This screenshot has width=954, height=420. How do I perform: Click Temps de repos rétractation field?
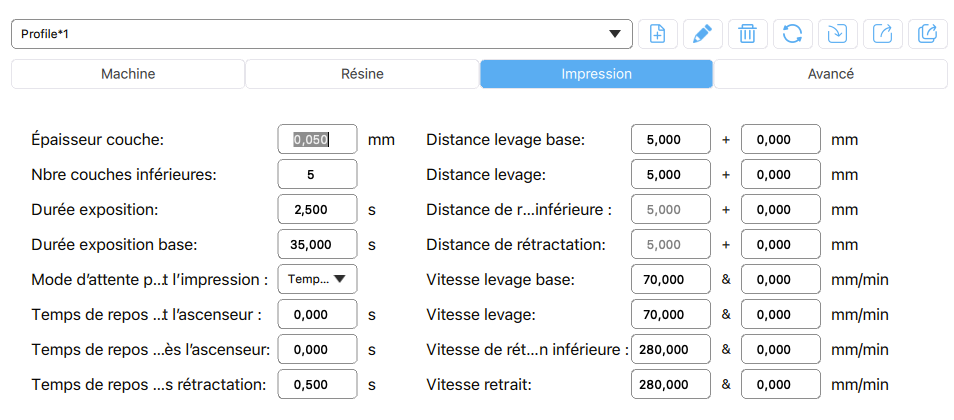(317, 384)
